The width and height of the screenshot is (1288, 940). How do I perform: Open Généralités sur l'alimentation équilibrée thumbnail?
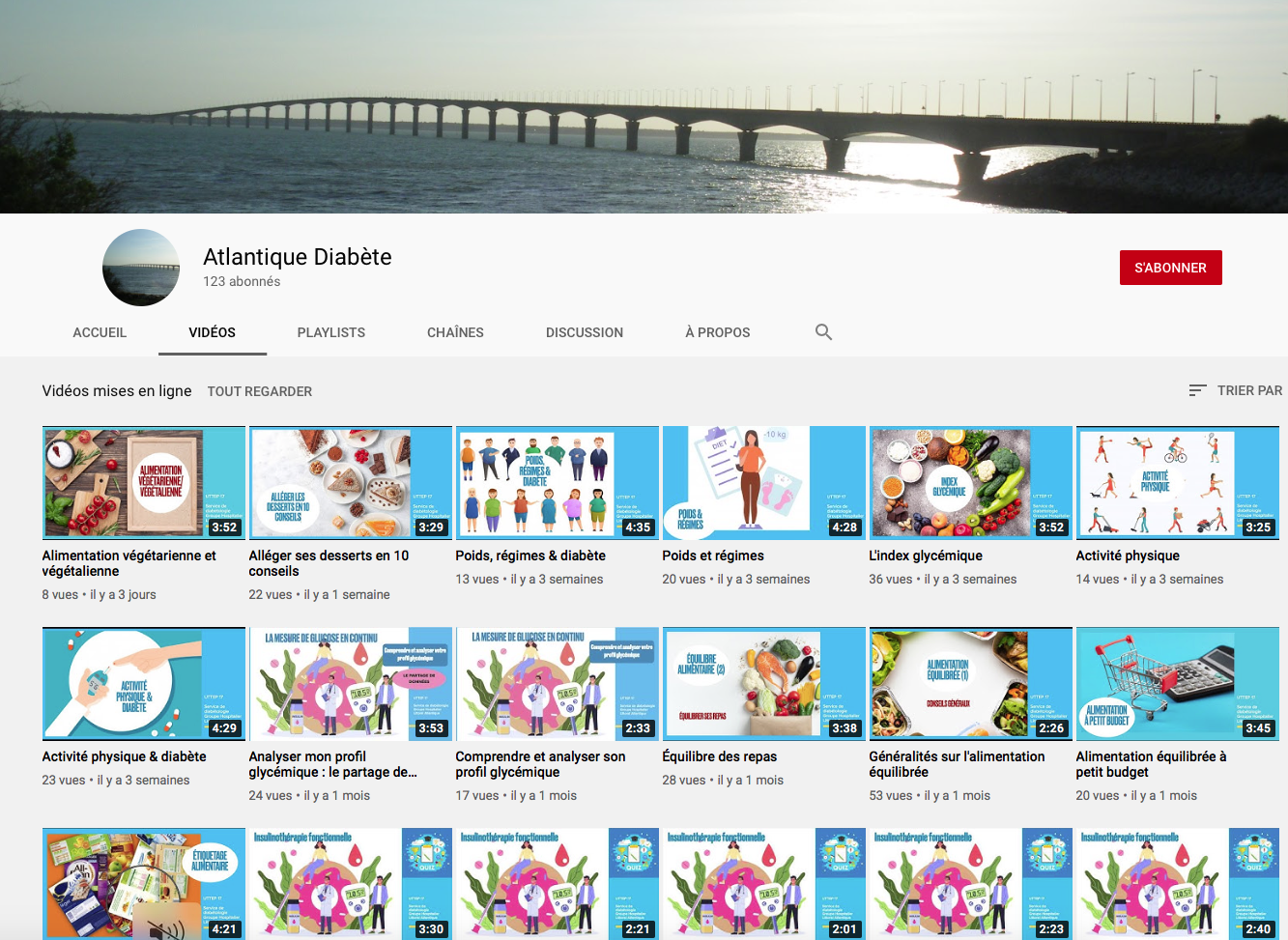click(970, 684)
